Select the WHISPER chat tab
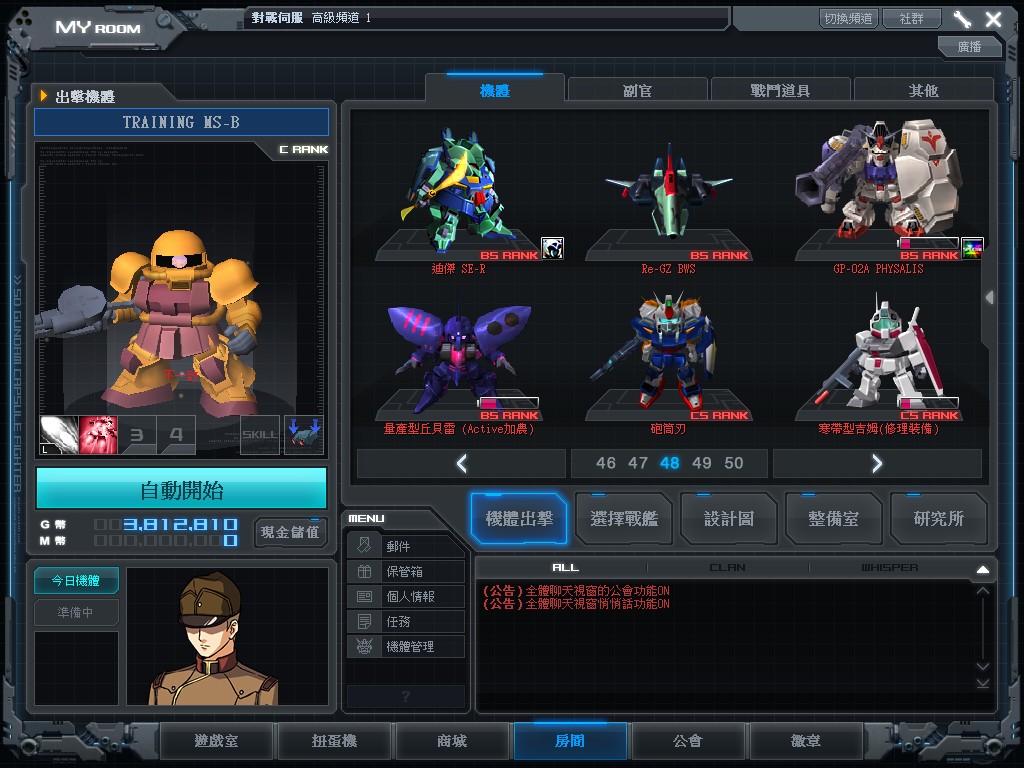The height and width of the screenshot is (768, 1024). tap(889, 568)
